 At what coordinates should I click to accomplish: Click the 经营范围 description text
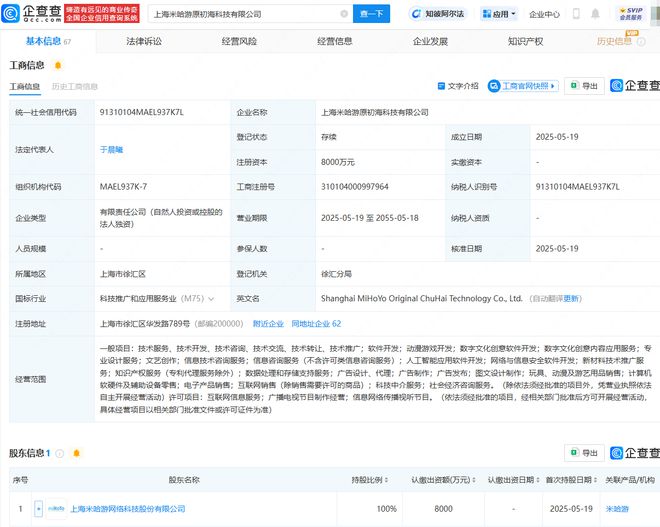pos(375,379)
